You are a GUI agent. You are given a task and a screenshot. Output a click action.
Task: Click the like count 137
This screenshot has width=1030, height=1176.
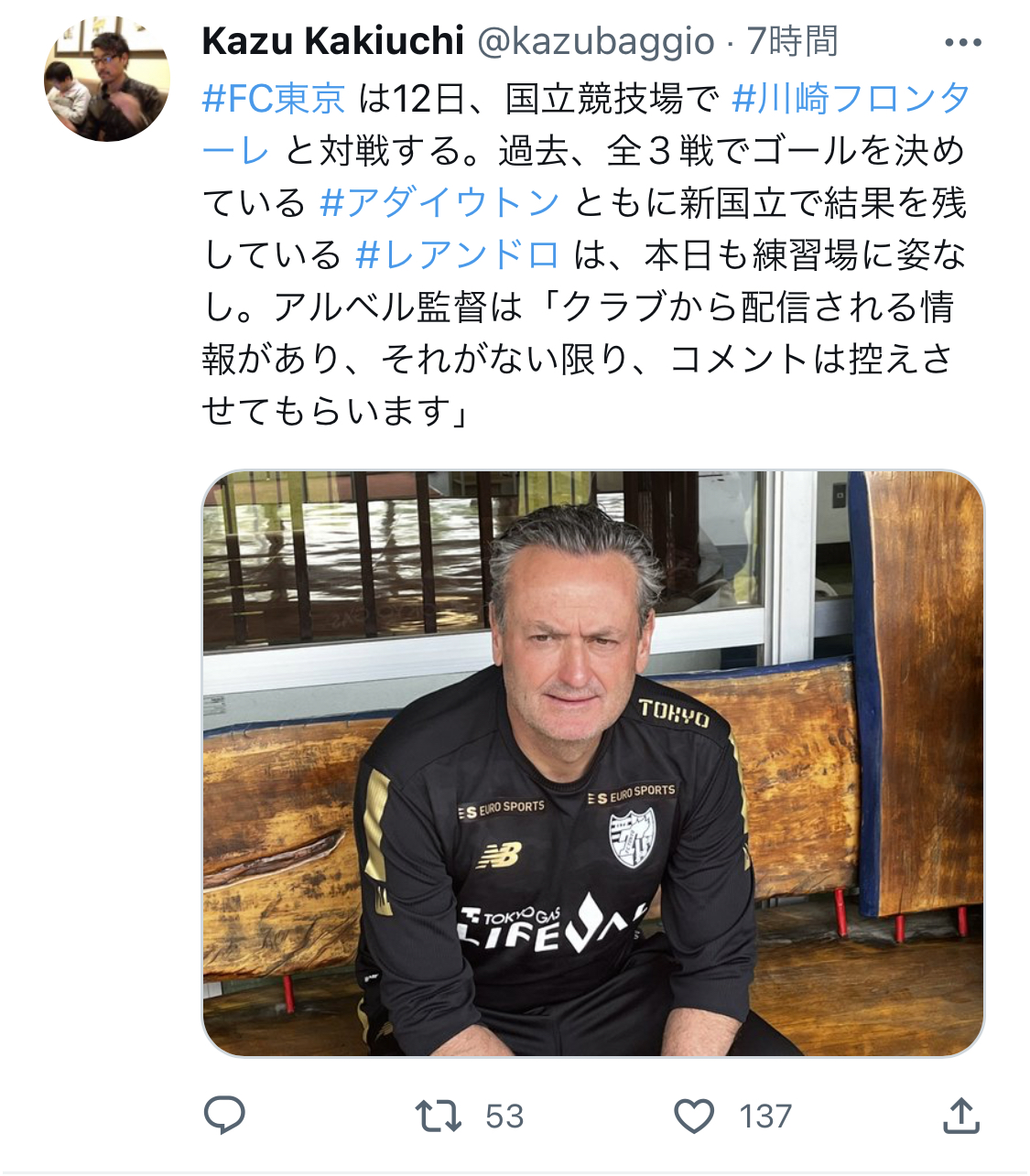pos(765,1117)
